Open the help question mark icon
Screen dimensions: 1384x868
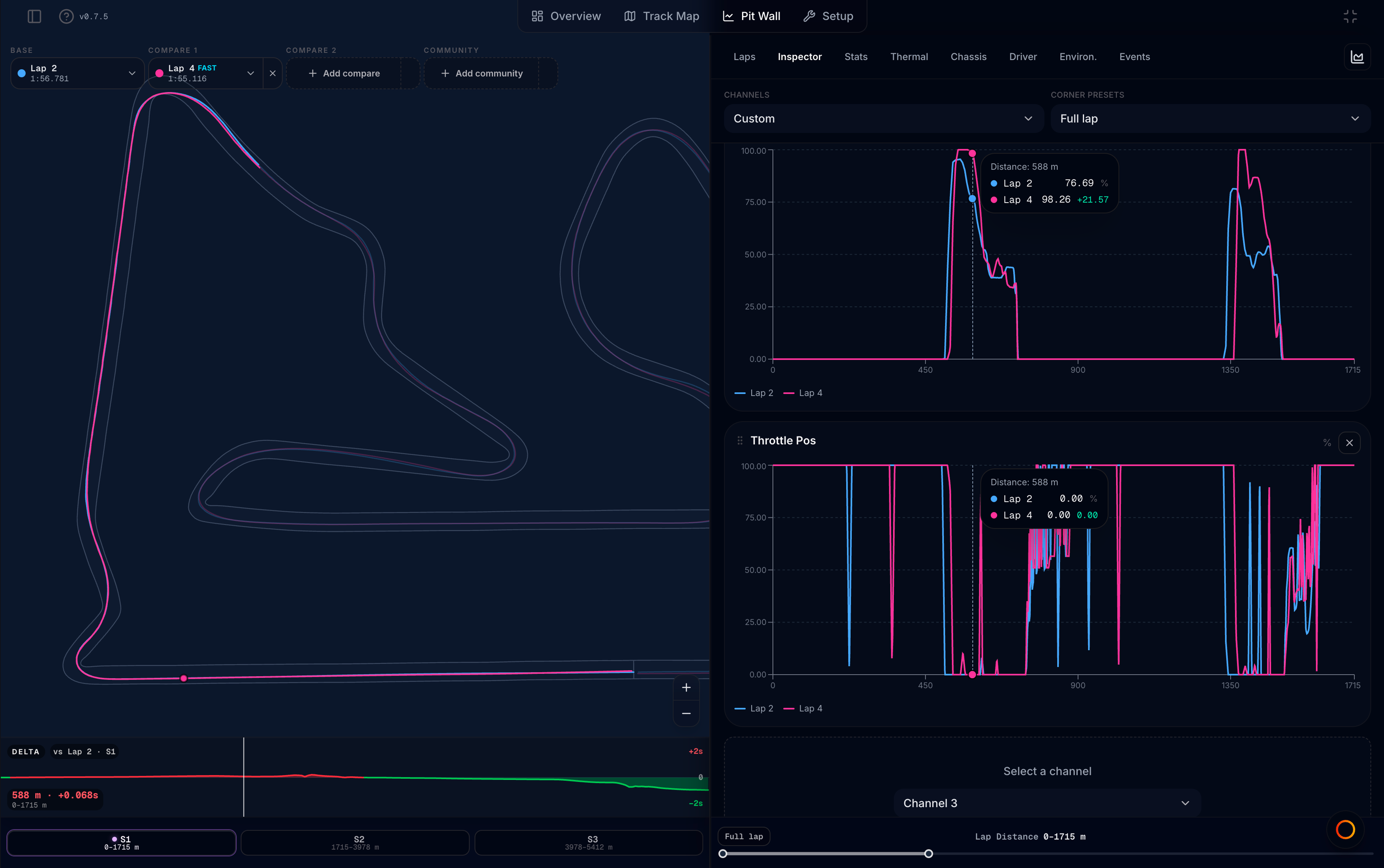tap(66, 17)
